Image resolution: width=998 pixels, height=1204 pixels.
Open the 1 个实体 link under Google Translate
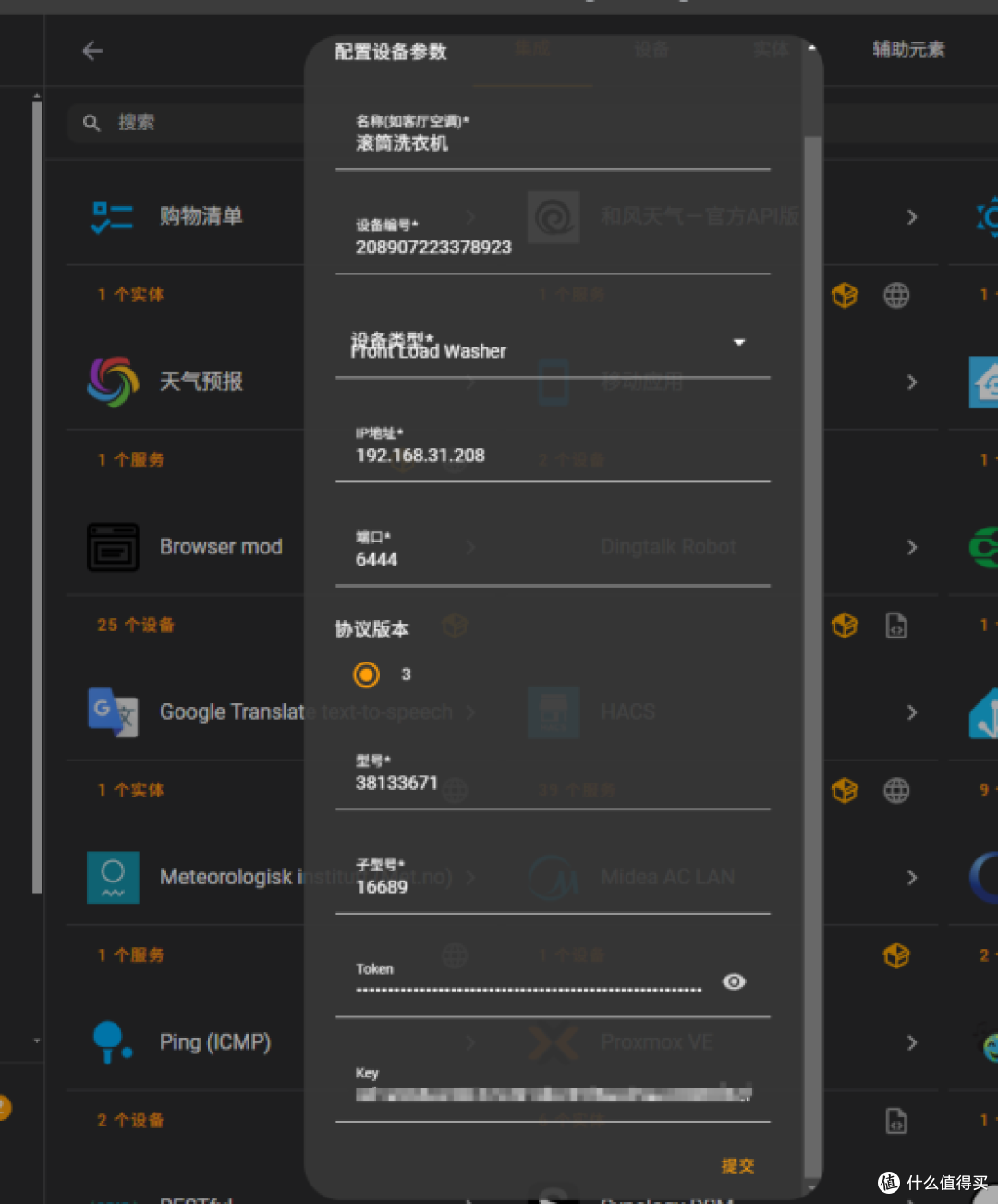click(131, 790)
